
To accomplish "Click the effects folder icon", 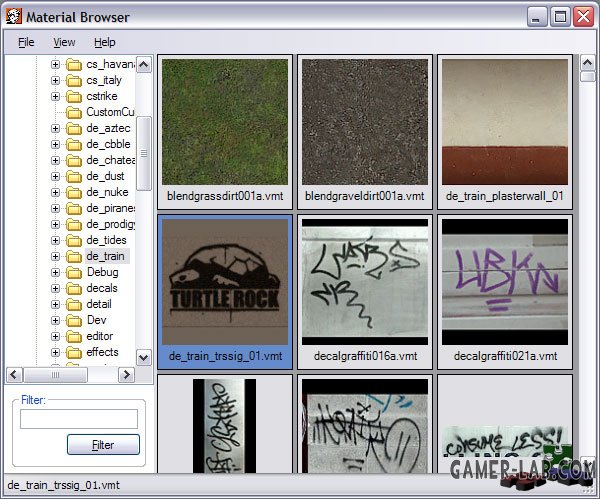I will [x=74, y=352].
